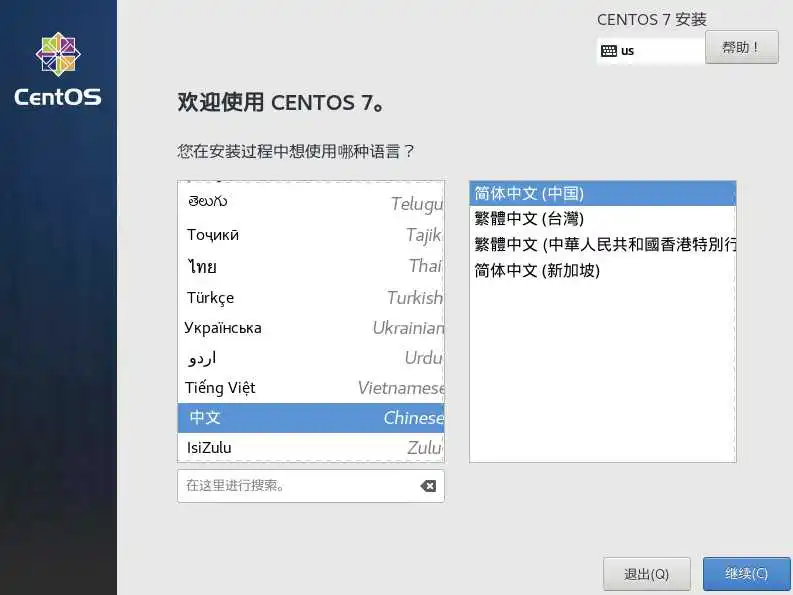Select locale 繁體中文 (台灣)
The image size is (793, 595).
(602, 219)
